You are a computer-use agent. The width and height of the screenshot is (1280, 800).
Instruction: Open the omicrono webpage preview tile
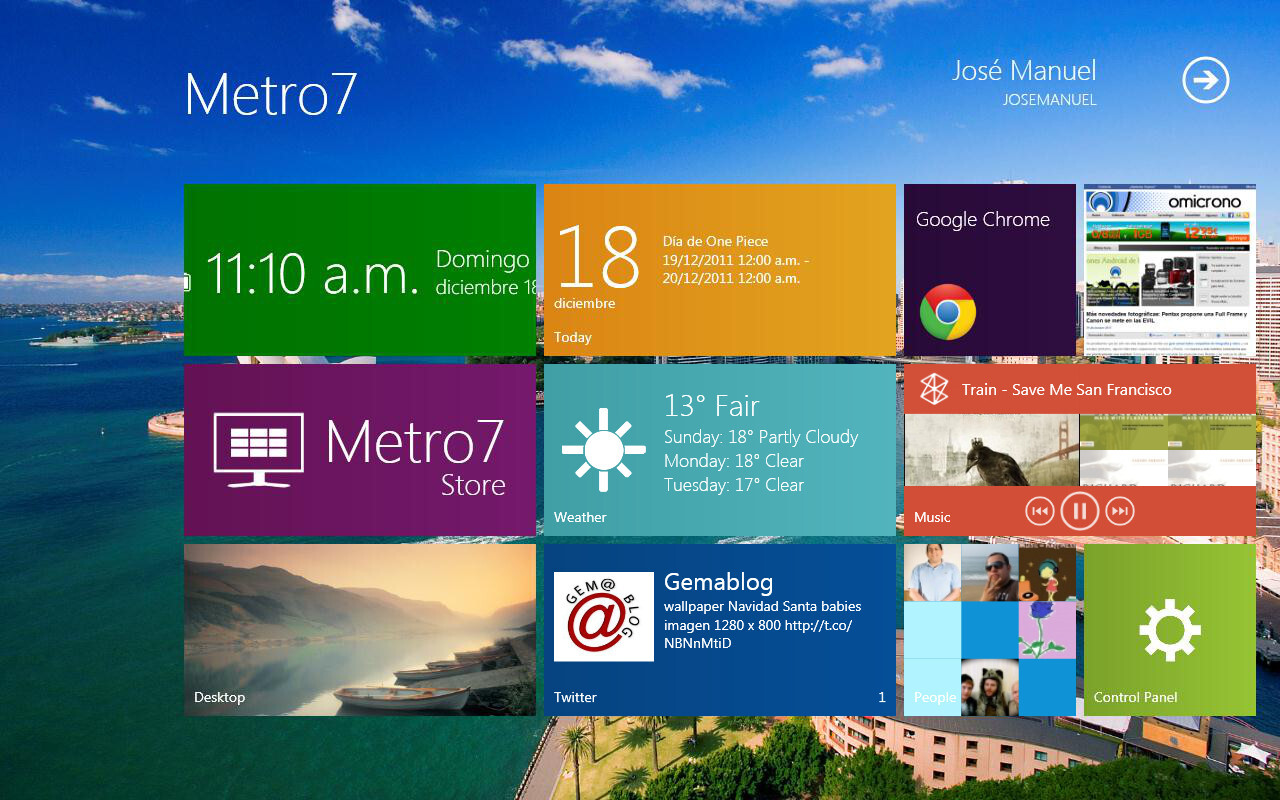tap(1168, 270)
